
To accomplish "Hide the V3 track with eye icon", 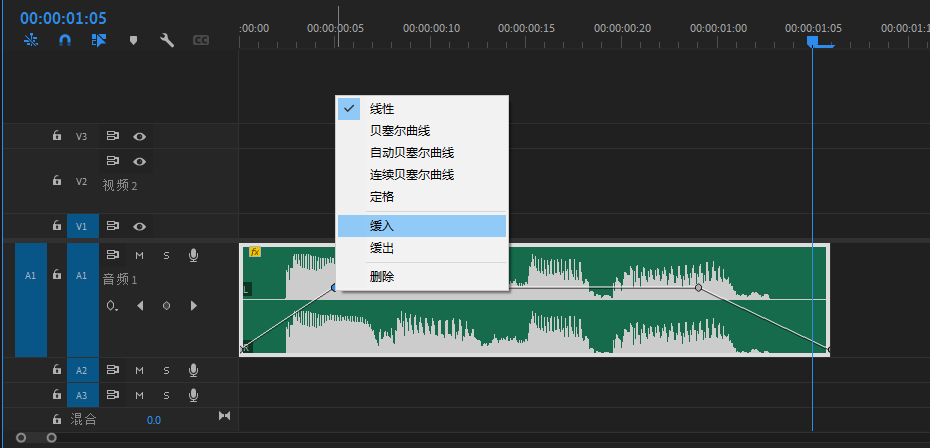I will (140, 136).
